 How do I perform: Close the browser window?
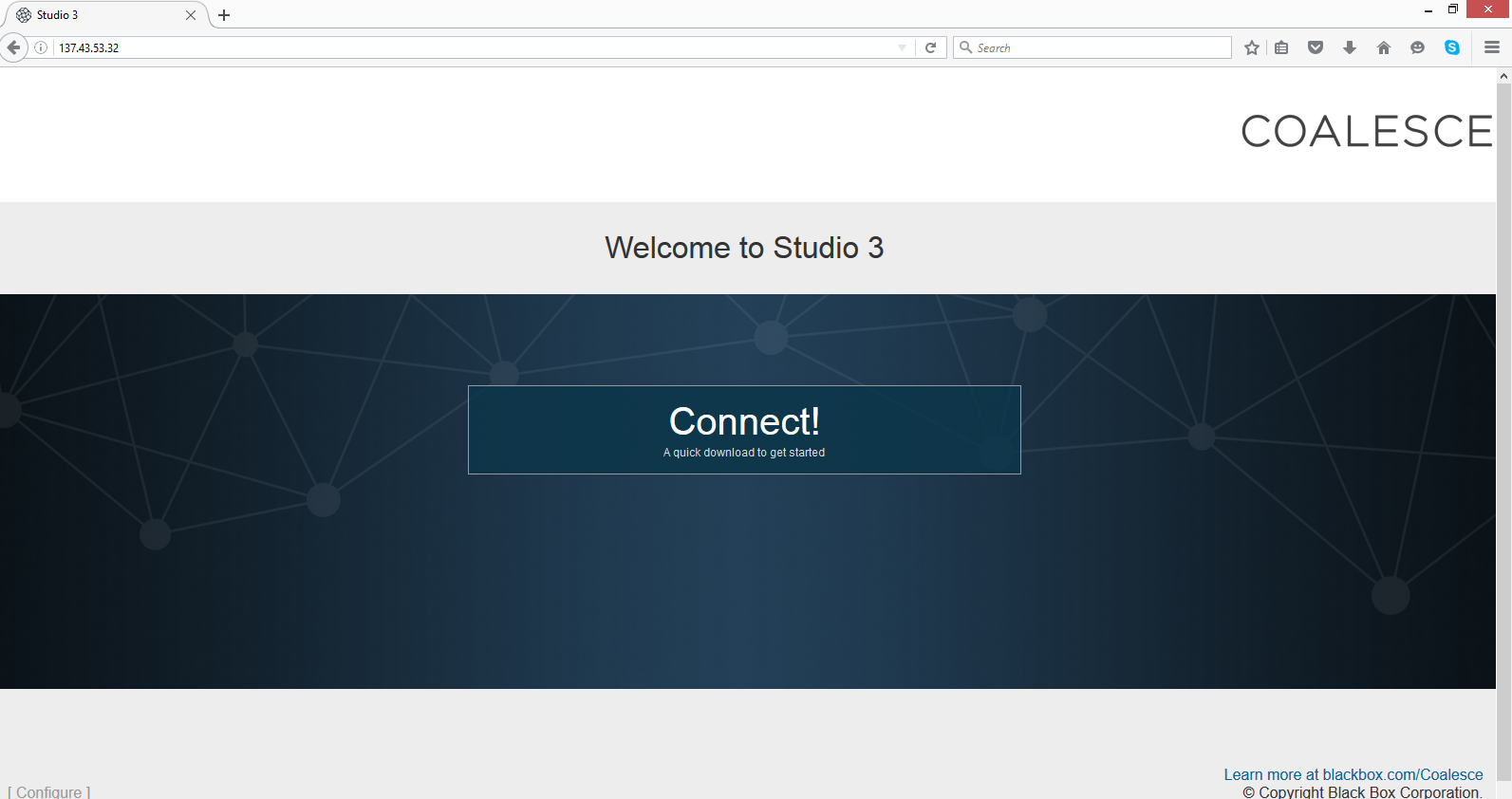(x=1488, y=9)
